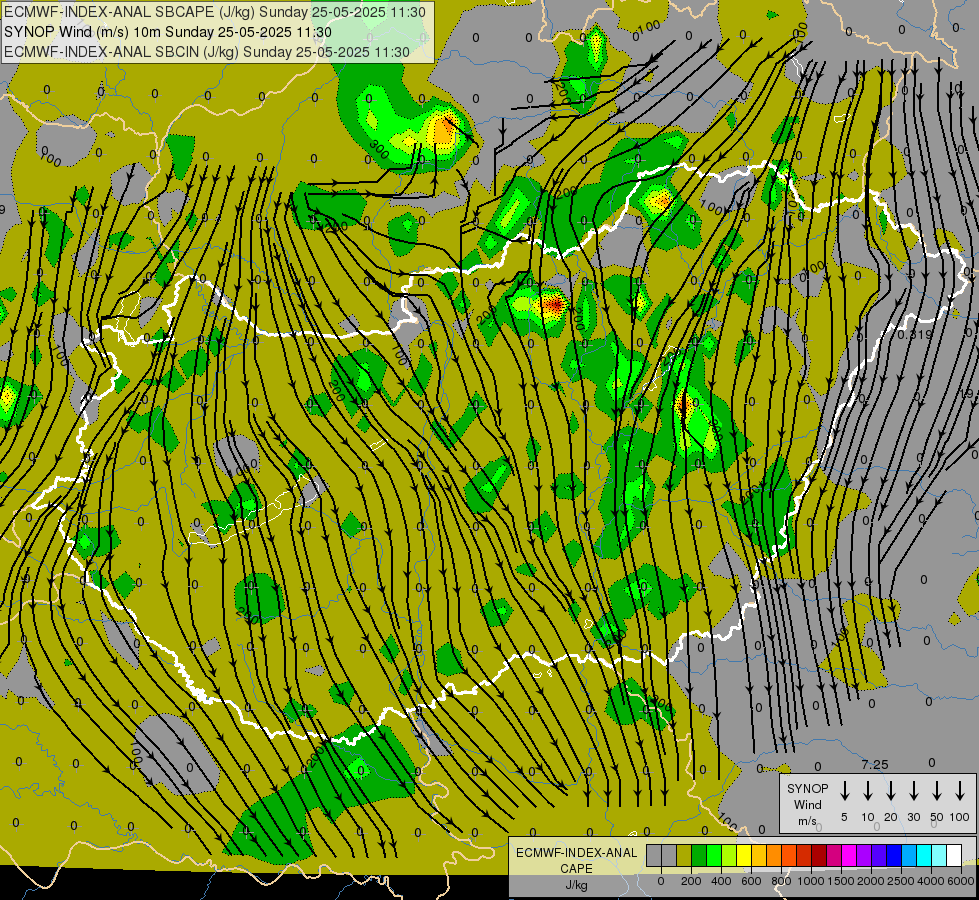Viewport: 979px width, 900px height.
Task: Pick the white swatch in CAPE legend
Action: (953, 855)
